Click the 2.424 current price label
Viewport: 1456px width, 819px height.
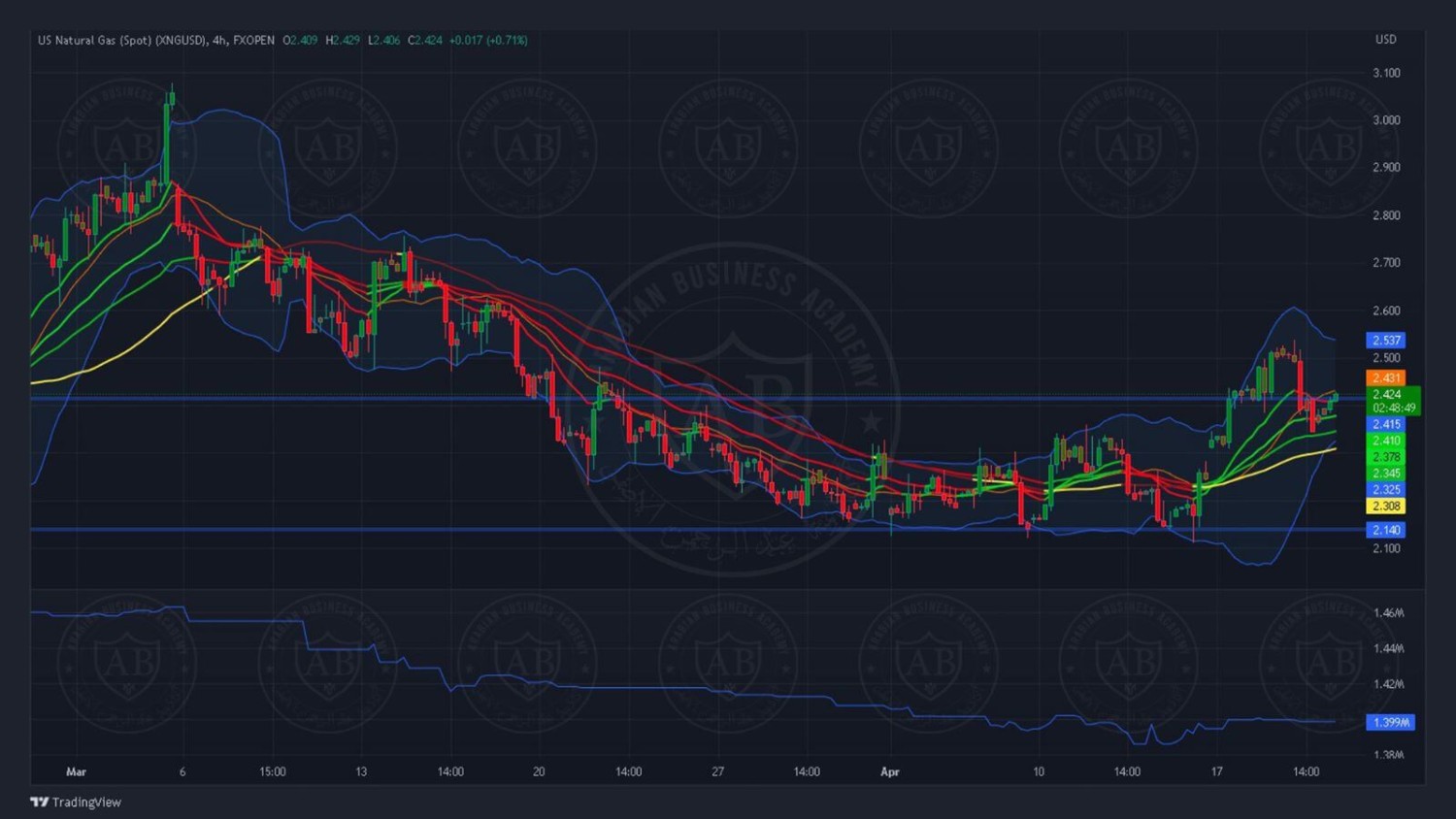coord(1386,394)
